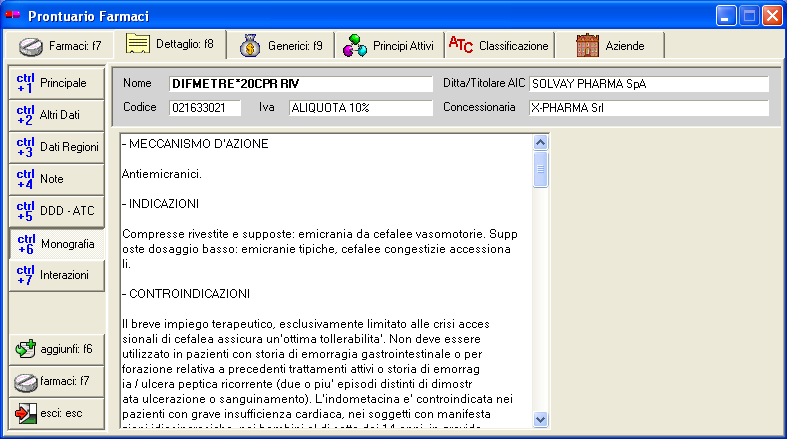Switch to the Principale side section
This screenshot has height=439, width=787.
[56, 83]
